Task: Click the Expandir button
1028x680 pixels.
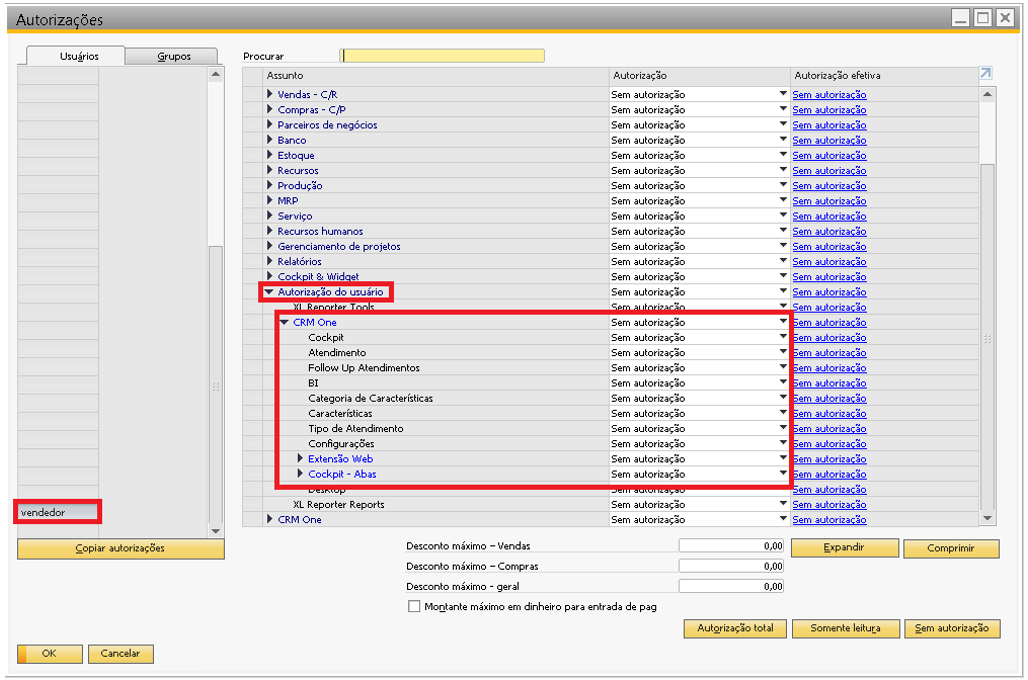Action: tap(844, 548)
